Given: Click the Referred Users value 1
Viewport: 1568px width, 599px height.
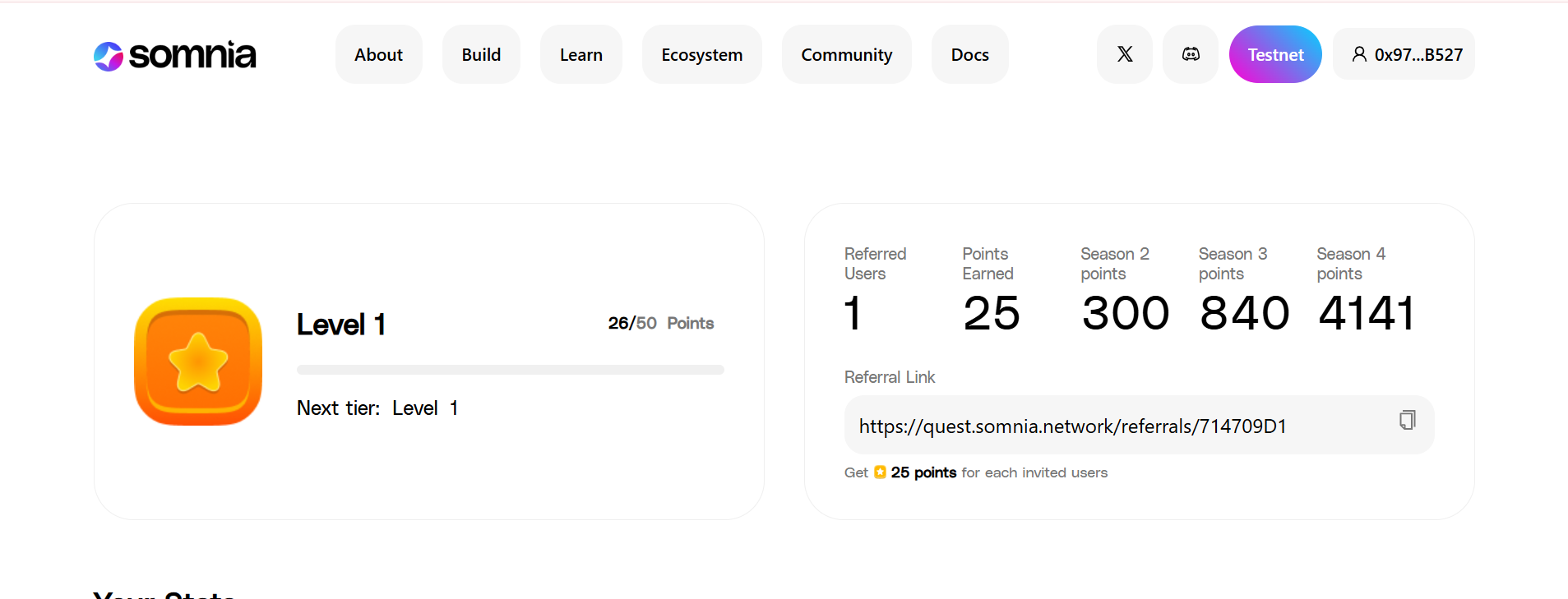Looking at the screenshot, I should (x=853, y=313).
